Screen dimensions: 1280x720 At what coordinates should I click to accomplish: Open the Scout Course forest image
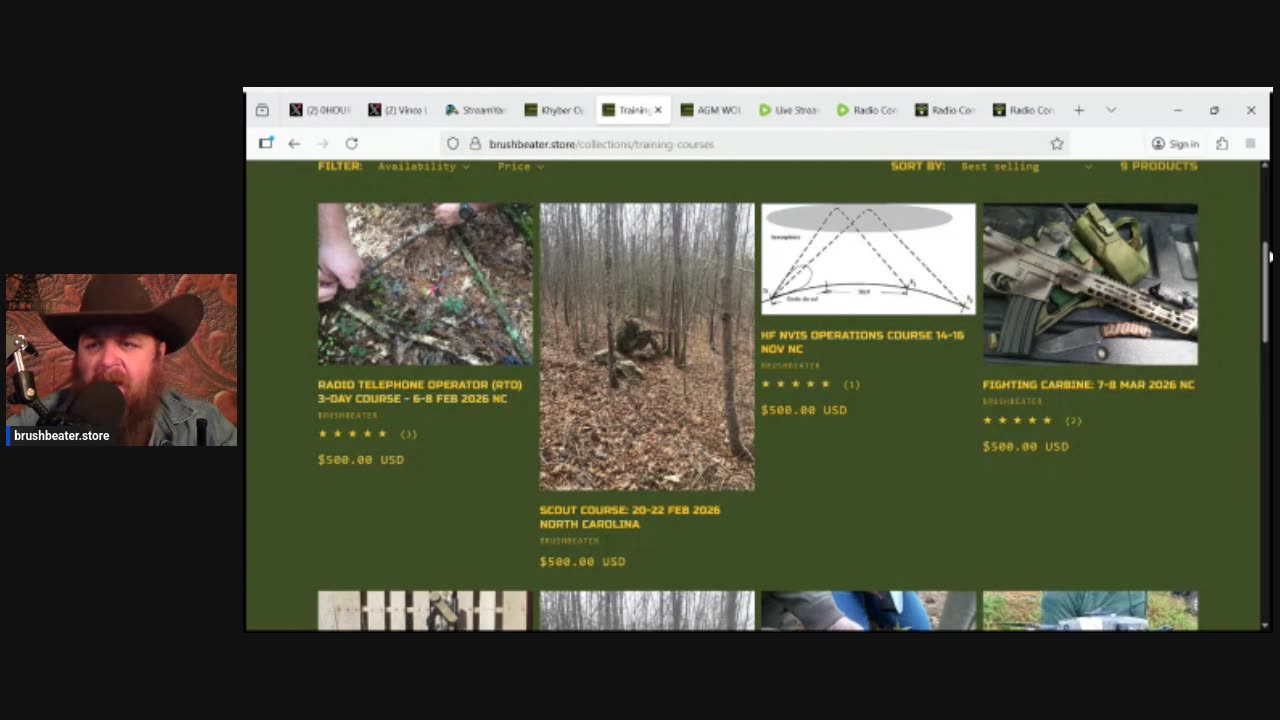click(x=647, y=347)
